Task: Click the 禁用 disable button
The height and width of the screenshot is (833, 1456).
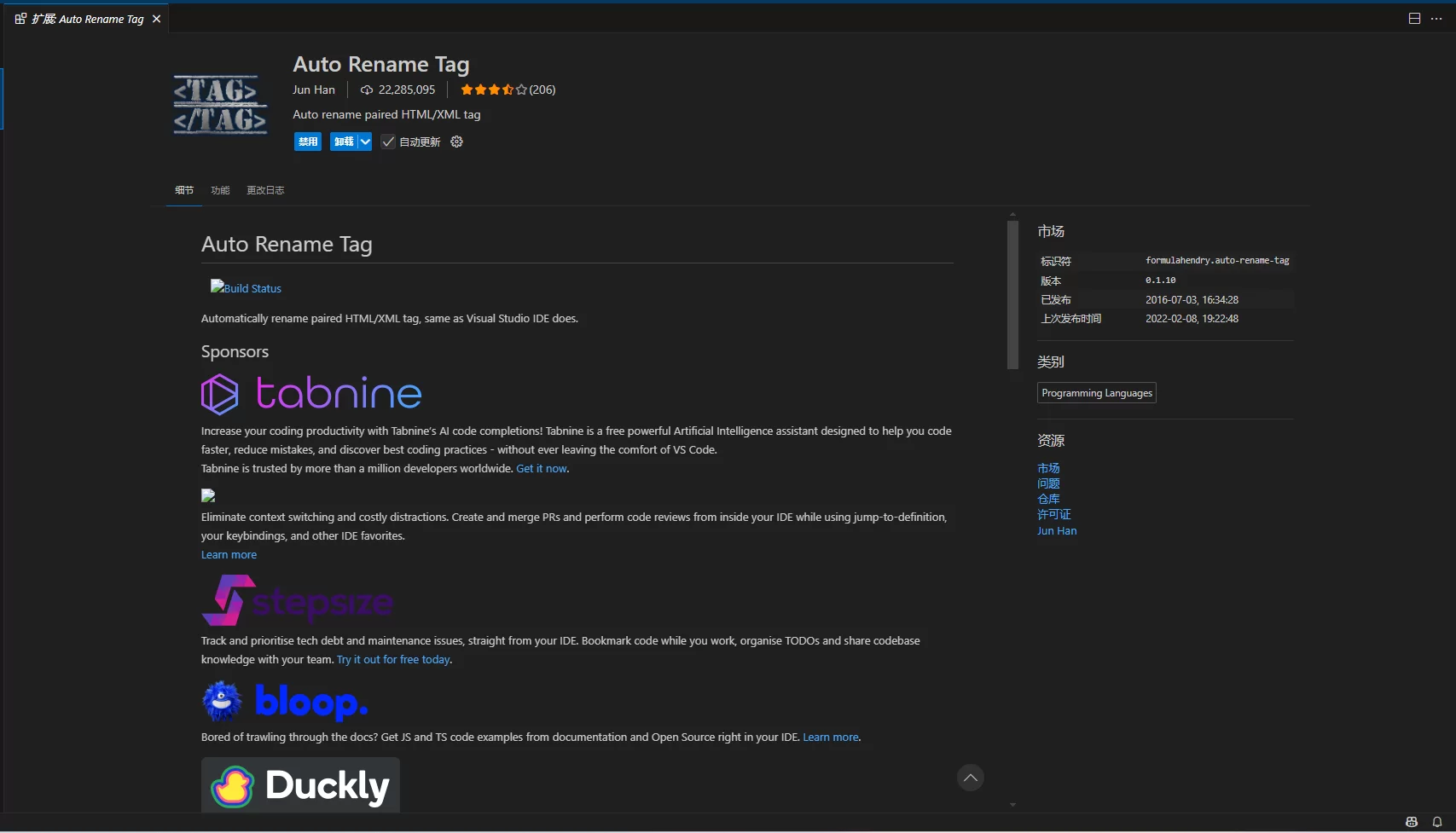Action: click(308, 142)
